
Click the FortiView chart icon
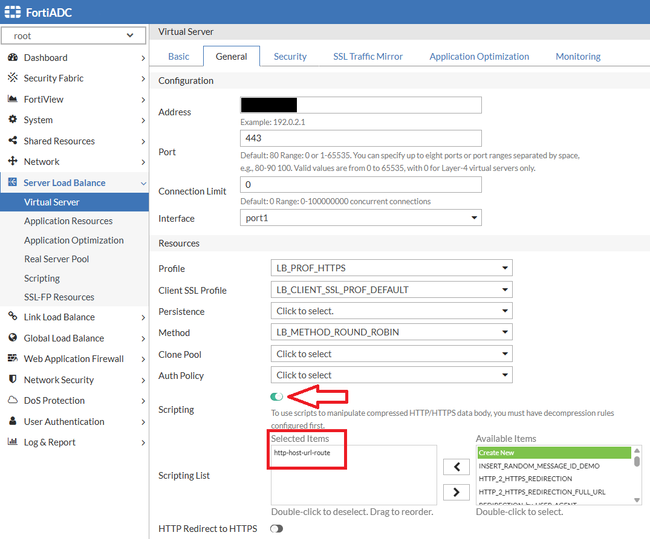(x=13, y=99)
